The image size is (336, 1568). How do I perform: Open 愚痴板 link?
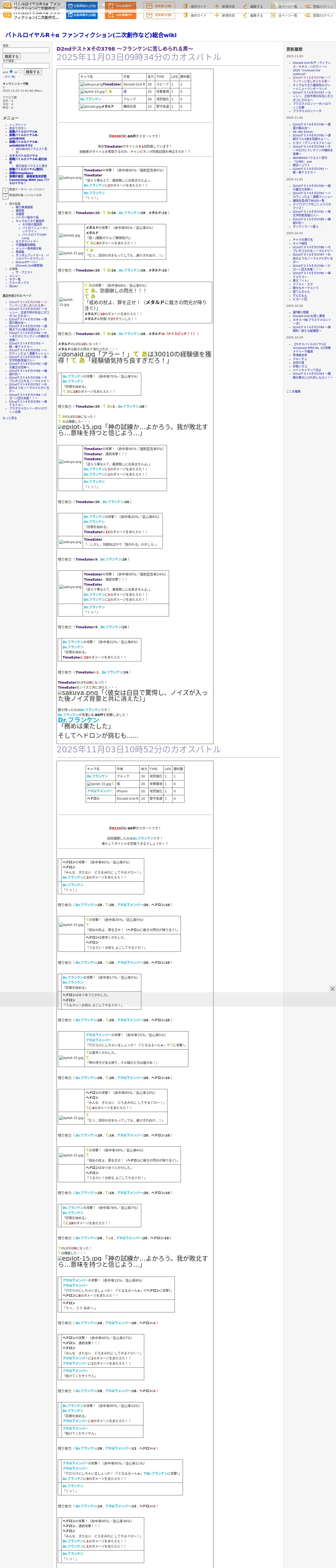pyautogui.click(x=20, y=252)
